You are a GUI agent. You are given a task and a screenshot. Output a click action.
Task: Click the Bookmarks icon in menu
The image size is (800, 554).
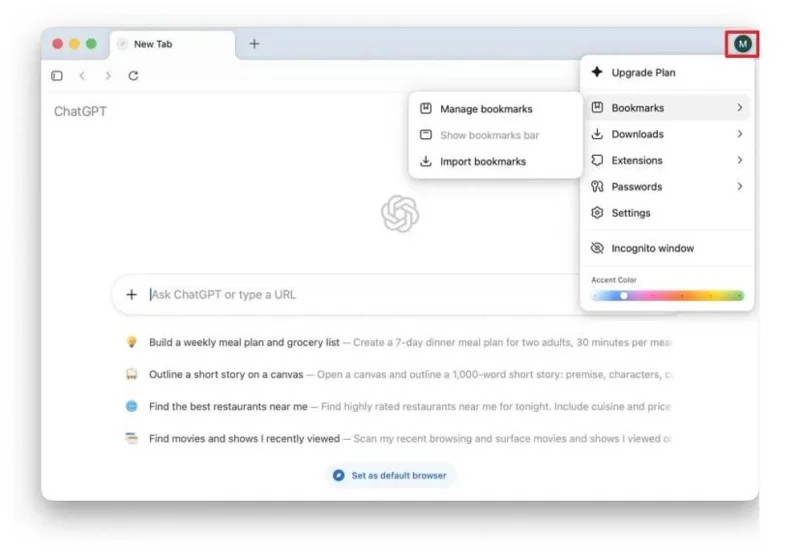point(597,107)
